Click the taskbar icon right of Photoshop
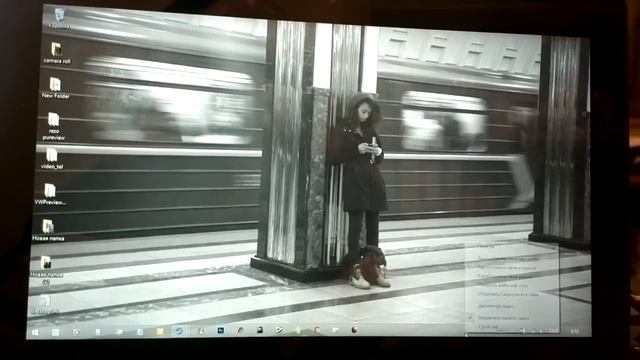640x360 pixels. click(240, 331)
